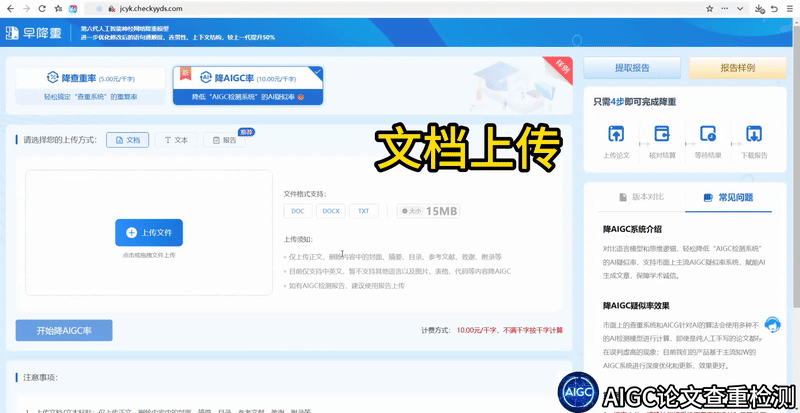Click the document icon in 文档 button
The width and height of the screenshot is (800, 413).
(x=119, y=140)
